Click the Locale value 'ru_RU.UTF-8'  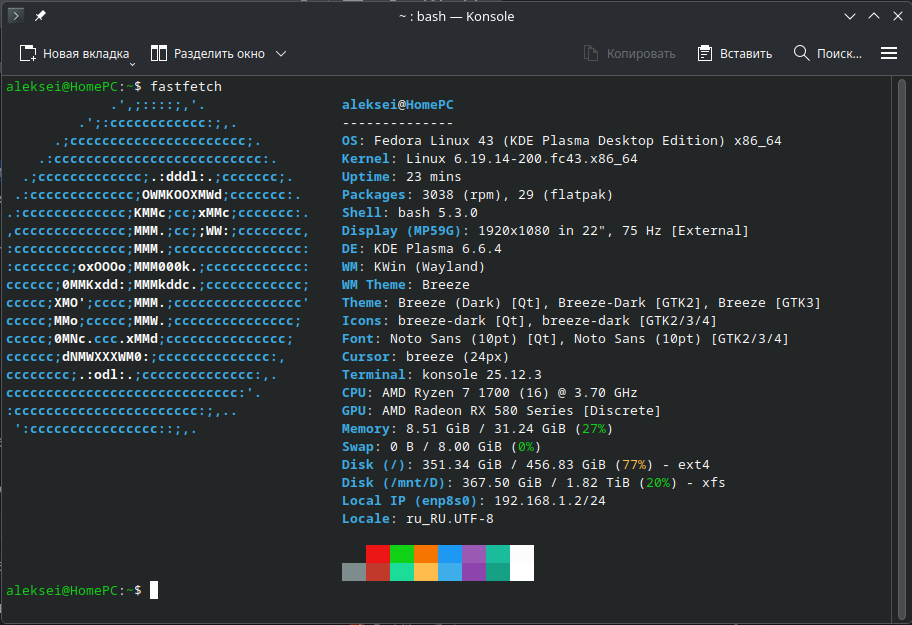(450, 519)
